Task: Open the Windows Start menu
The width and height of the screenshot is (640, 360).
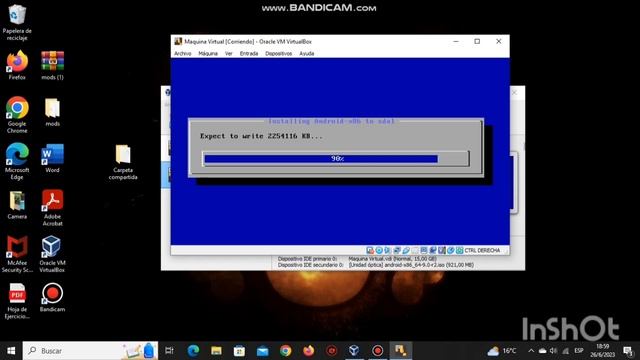Action: (x=11, y=351)
